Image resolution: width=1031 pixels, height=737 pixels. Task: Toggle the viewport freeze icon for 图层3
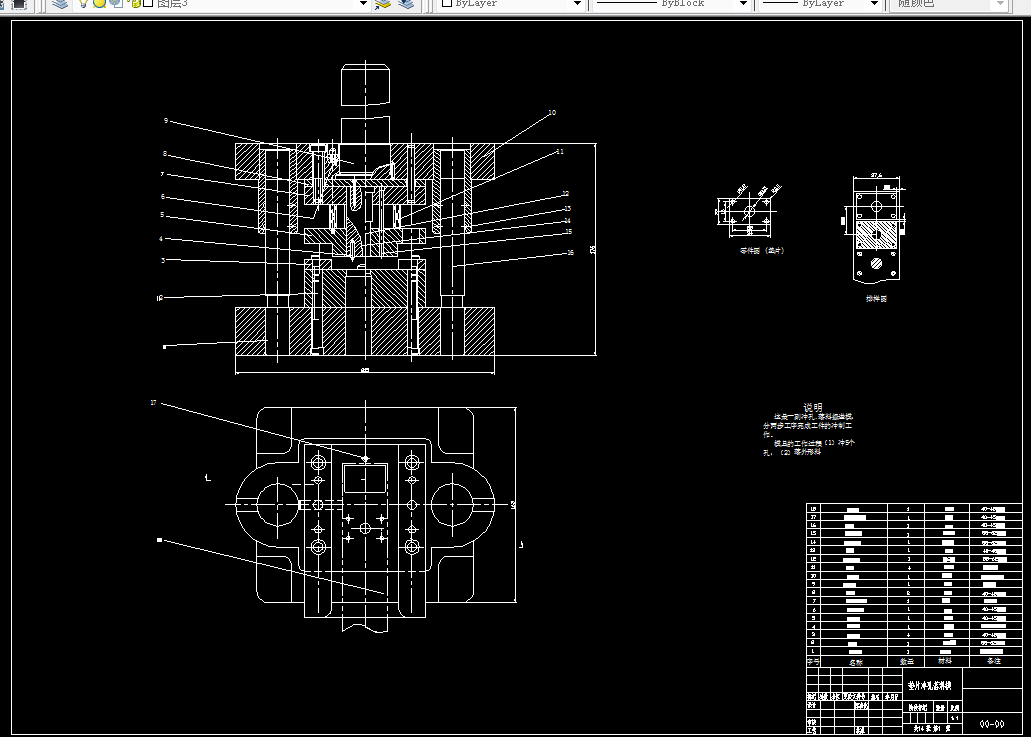(116, 3)
